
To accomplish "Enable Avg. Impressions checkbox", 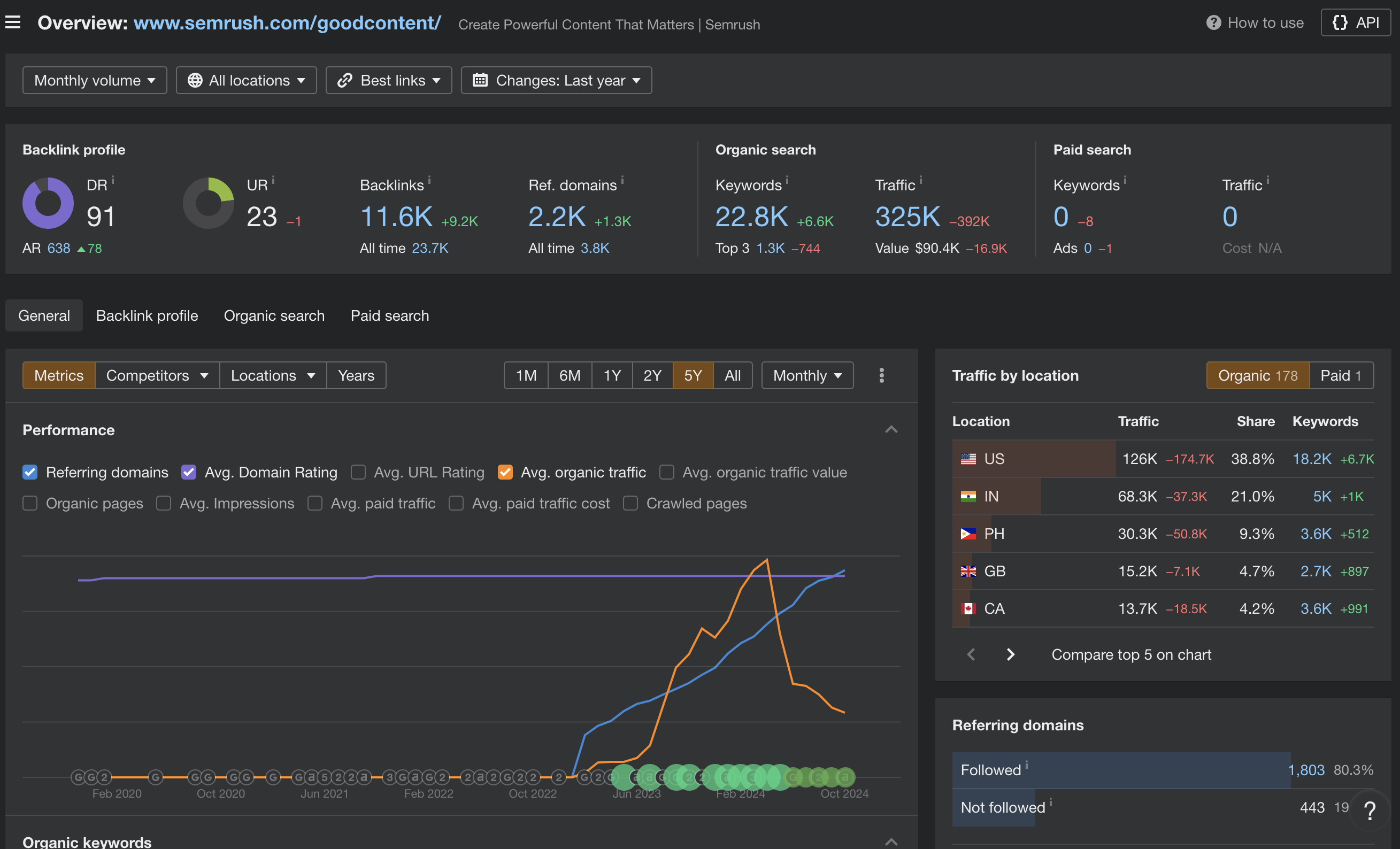I will click(164, 503).
